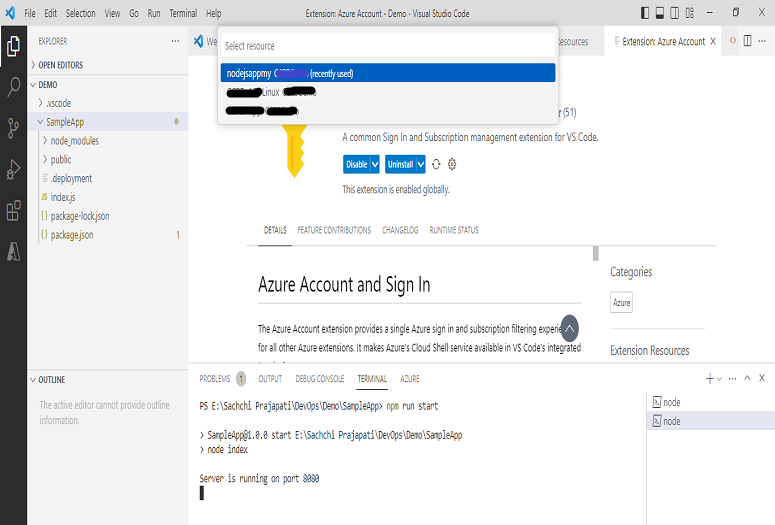Screen dimensions: 775x525
Task: Close the terminal panel
Action: [762, 378]
